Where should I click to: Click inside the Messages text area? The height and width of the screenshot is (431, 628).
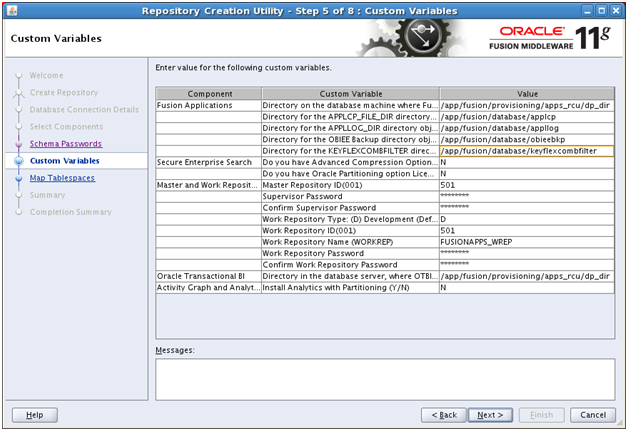[385, 379]
